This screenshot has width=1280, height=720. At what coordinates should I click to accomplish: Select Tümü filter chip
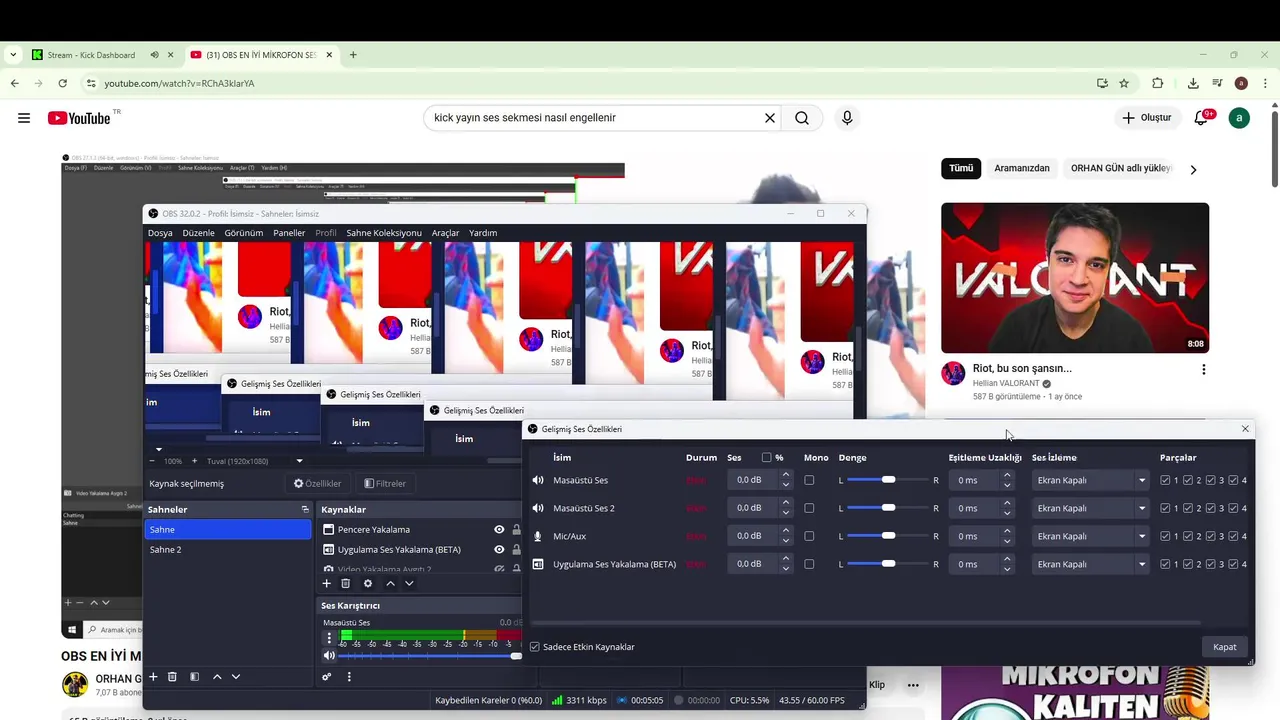click(961, 168)
